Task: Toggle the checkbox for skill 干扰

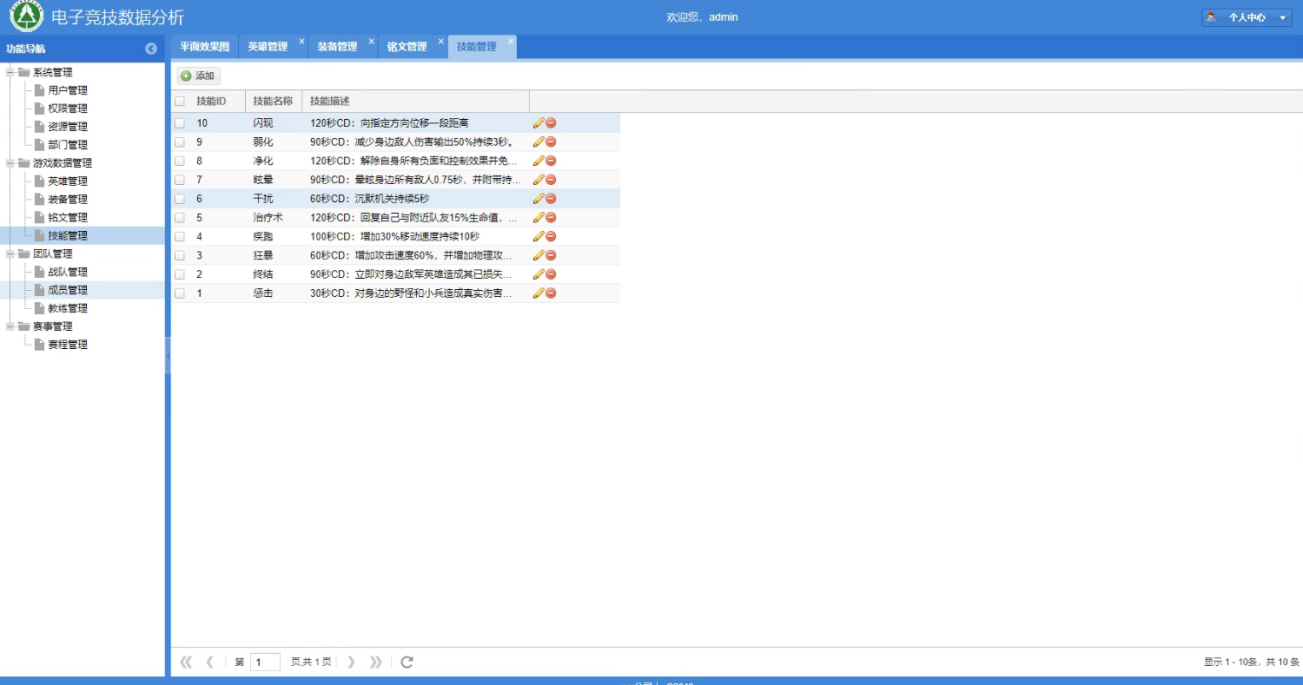Action: coord(180,198)
